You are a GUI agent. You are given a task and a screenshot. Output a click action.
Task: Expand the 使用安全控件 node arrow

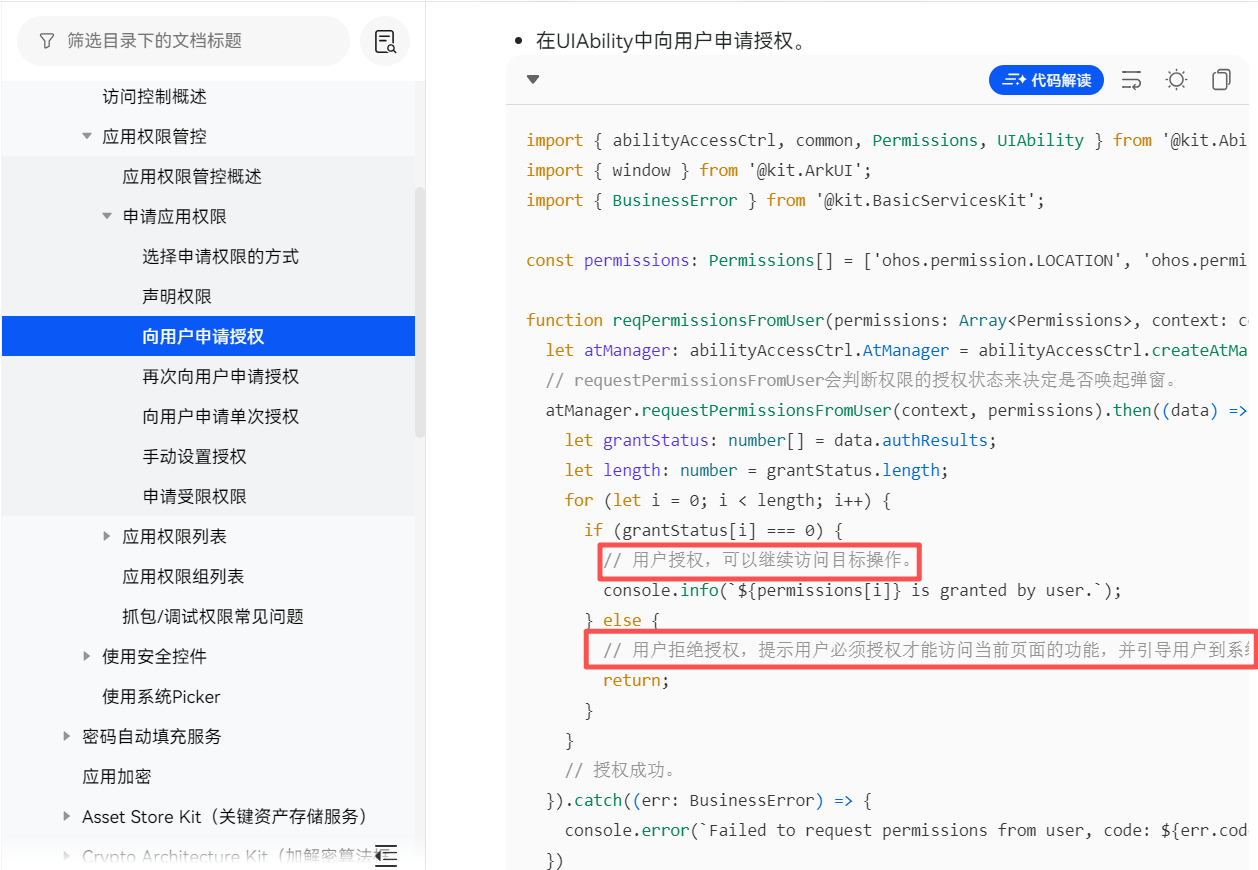87,656
